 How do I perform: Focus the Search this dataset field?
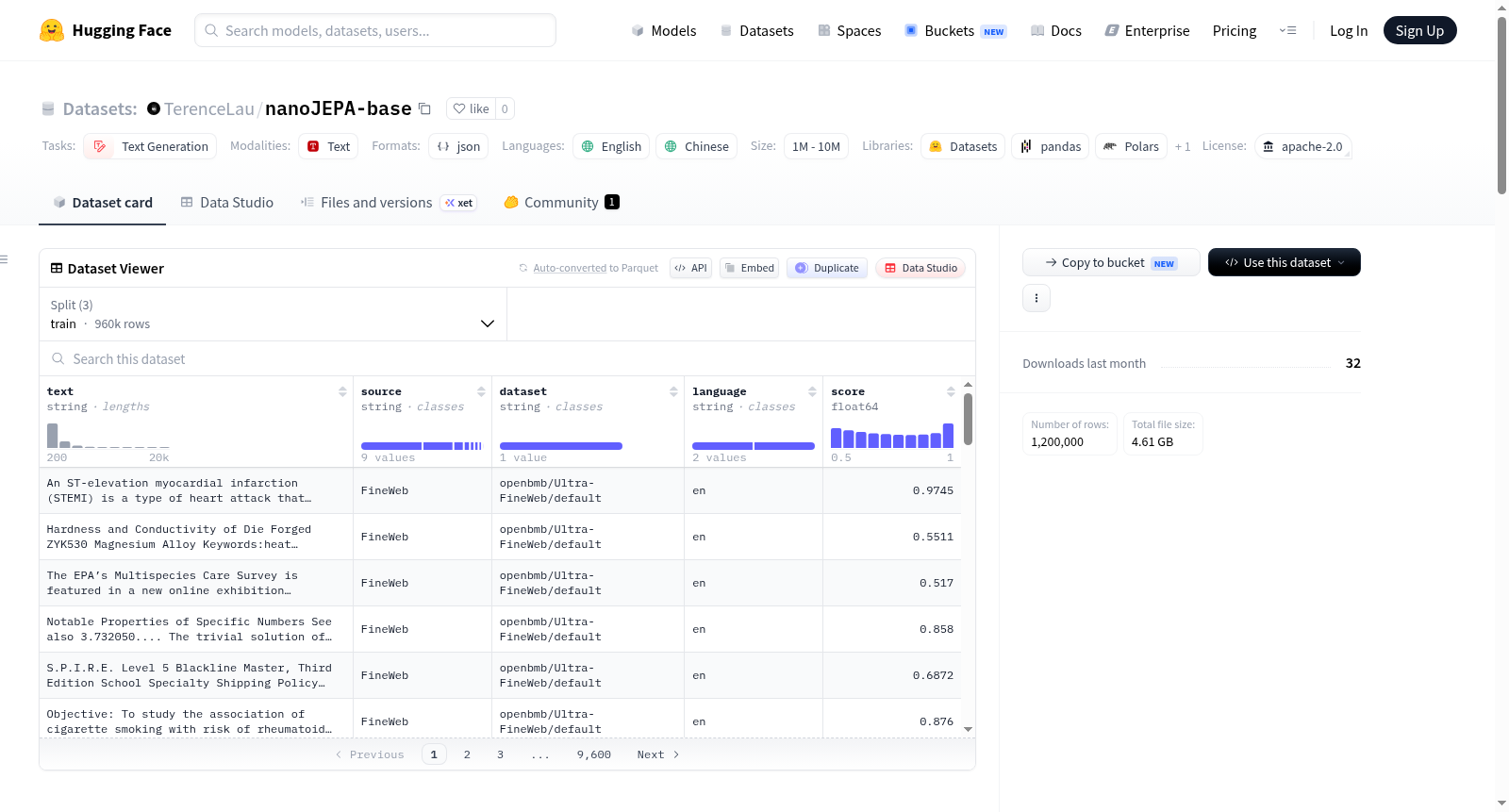pyautogui.click(x=507, y=358)
